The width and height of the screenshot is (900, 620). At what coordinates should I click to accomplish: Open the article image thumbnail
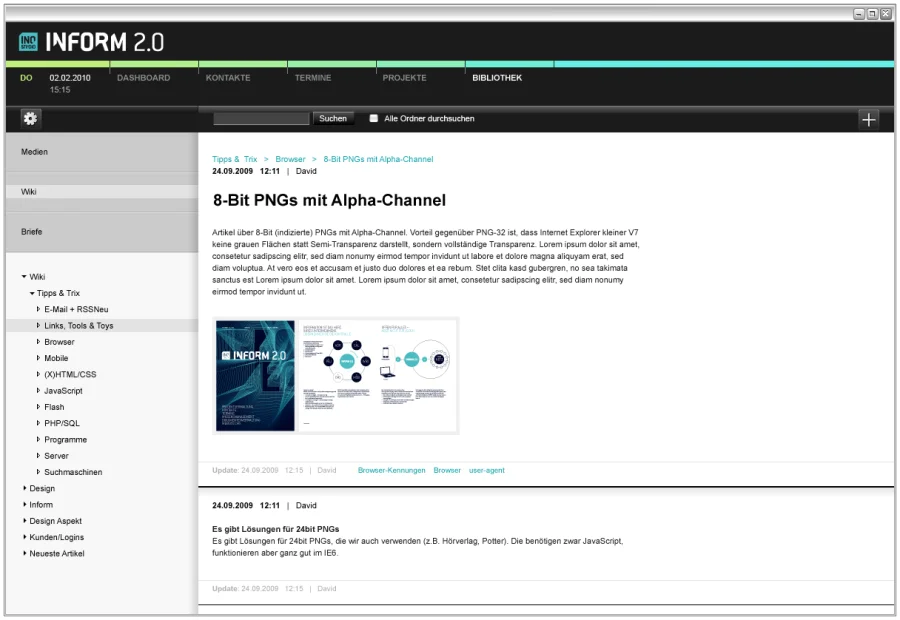335,376
